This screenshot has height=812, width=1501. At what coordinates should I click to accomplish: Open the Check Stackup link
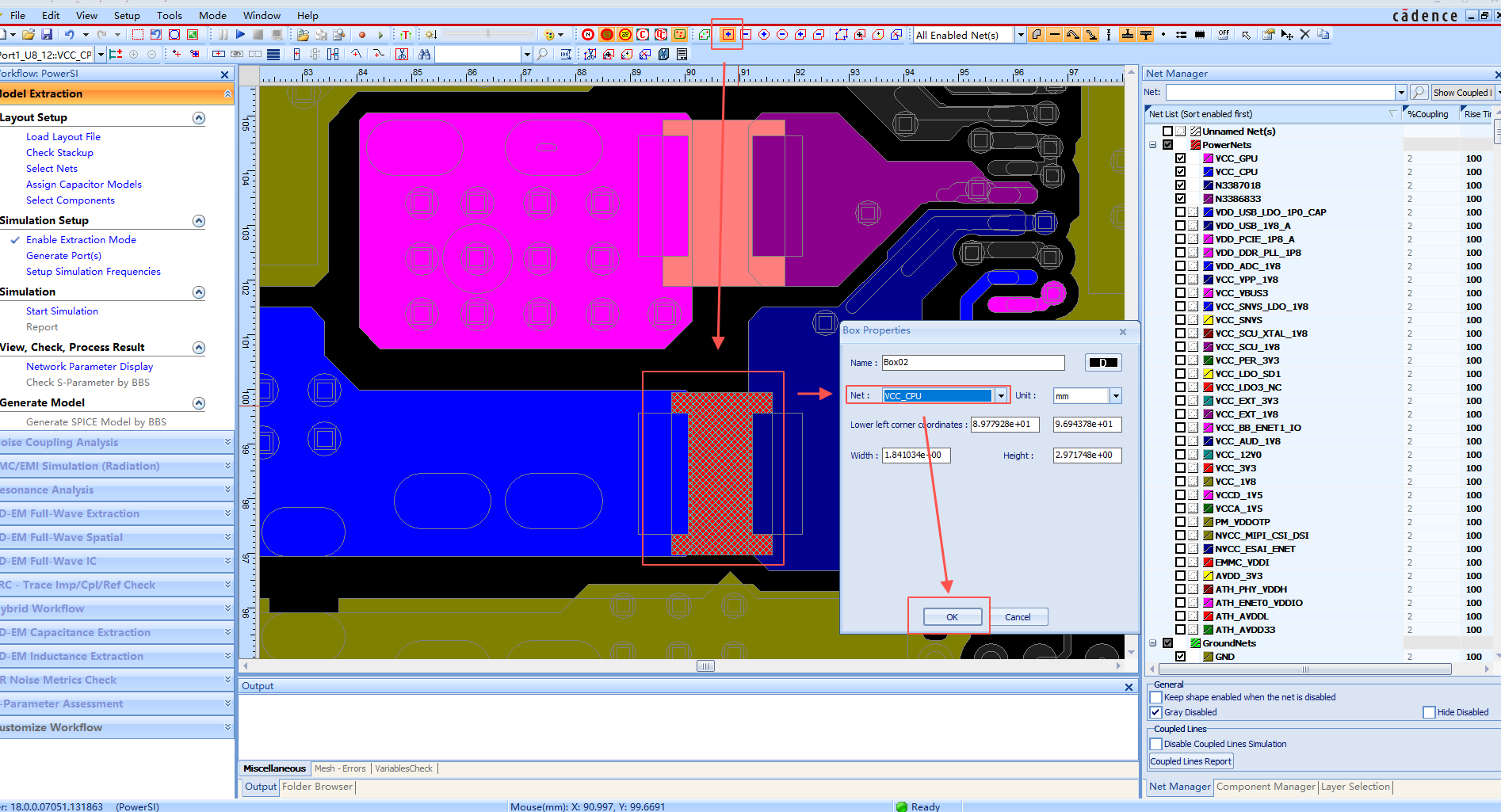pos(59,153)
